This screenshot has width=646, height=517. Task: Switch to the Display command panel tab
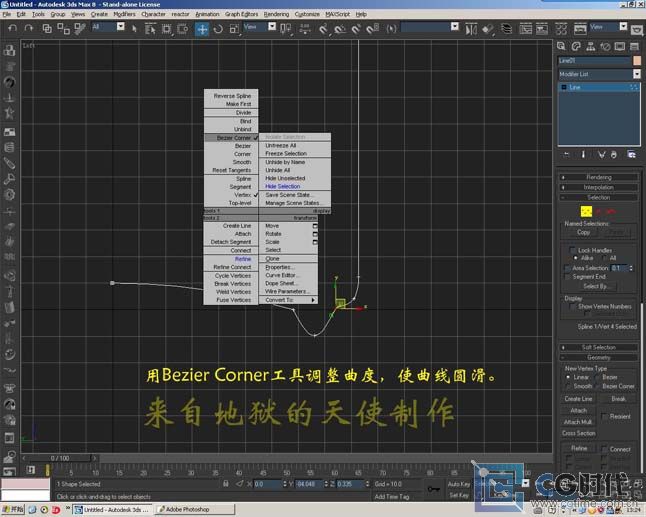click(620, 46)
